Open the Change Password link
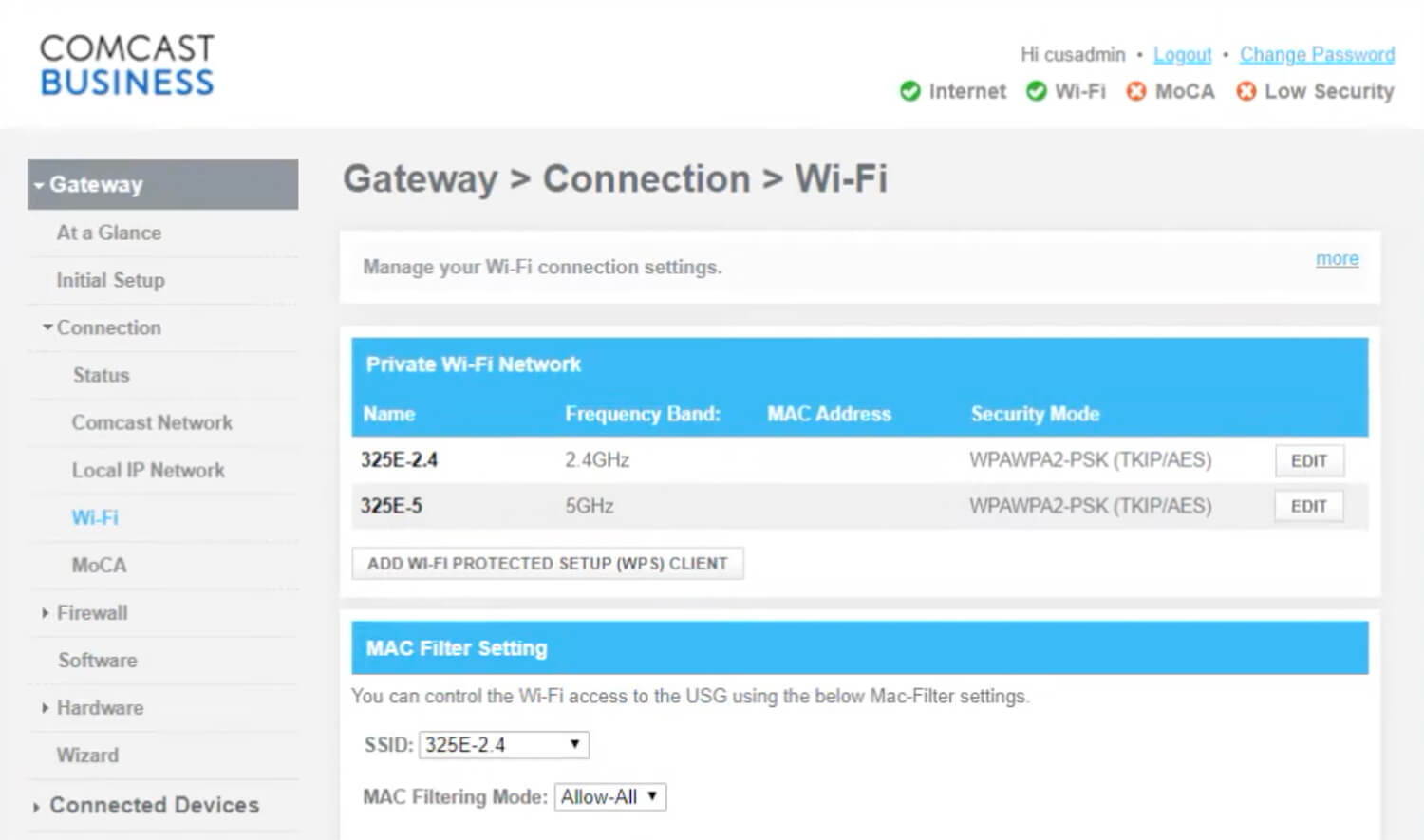Image resolution: width=1424 pixels, height=840 pixels. [1317, 54]
